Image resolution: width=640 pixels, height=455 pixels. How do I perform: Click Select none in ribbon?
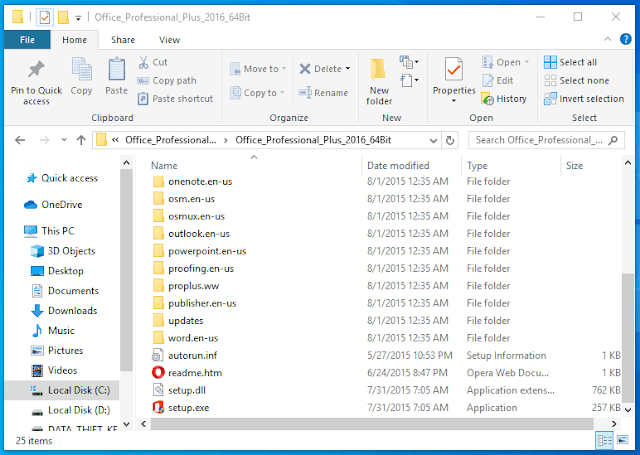[x=576, y=80]
